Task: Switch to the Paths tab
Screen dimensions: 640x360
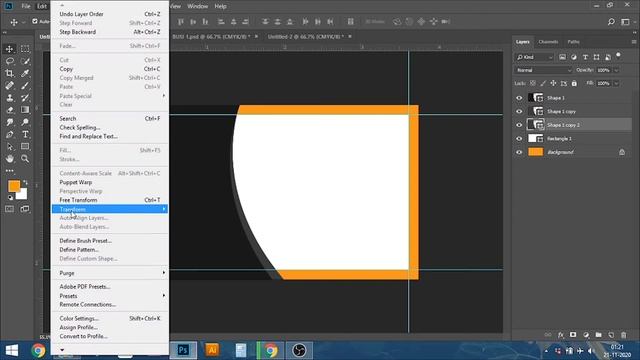Action: point(573,42)
